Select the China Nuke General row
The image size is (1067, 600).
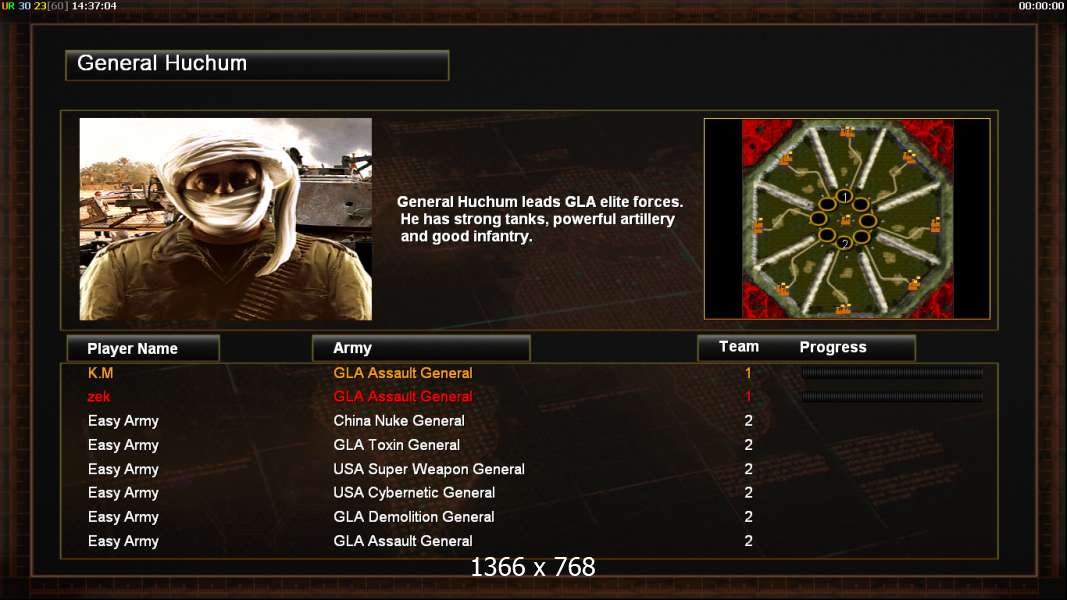(x=529, y=421)
